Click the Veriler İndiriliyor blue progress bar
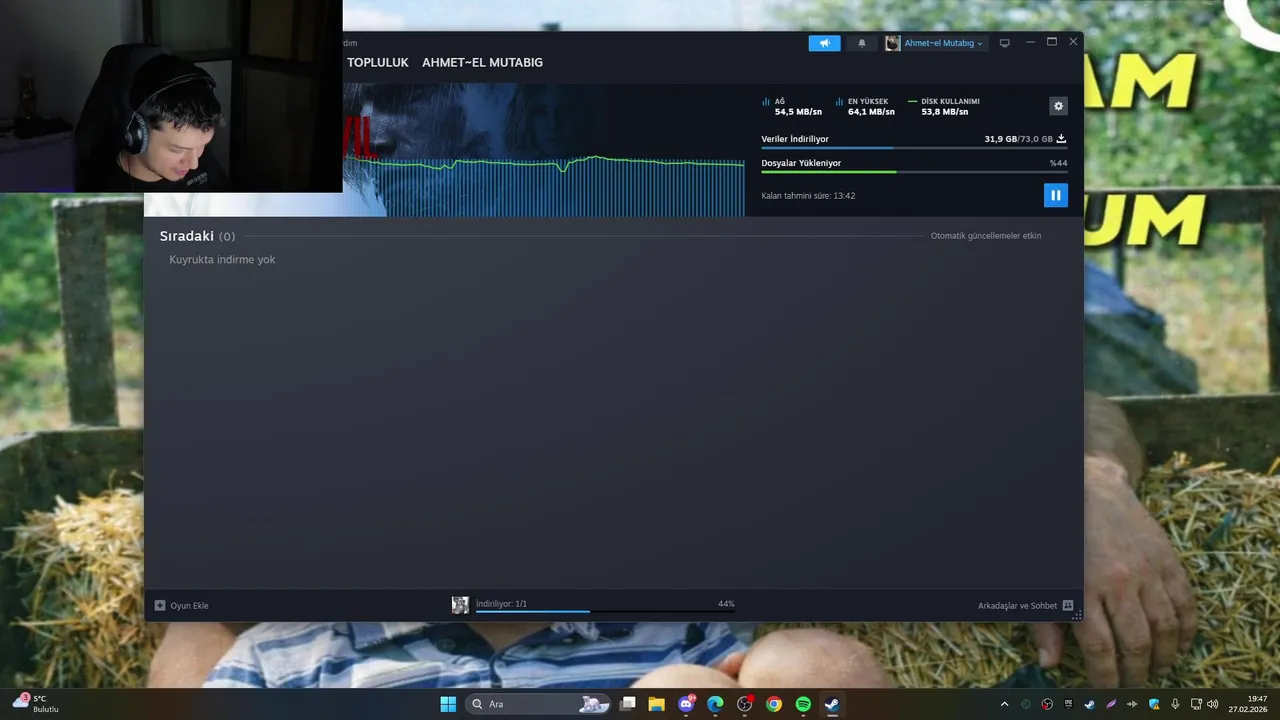The image size is (1280, 720). click(x=914, y=148)
